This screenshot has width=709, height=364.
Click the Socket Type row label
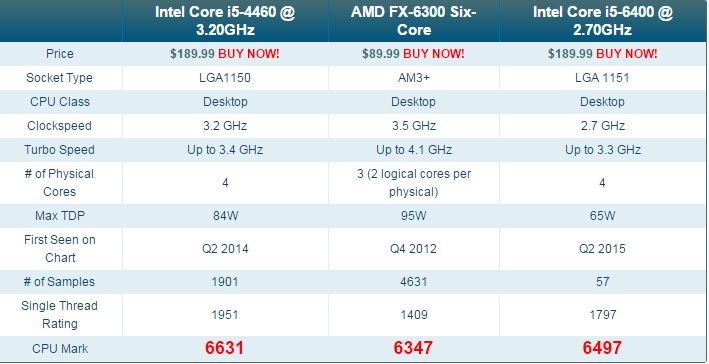(x=59, y=78)
